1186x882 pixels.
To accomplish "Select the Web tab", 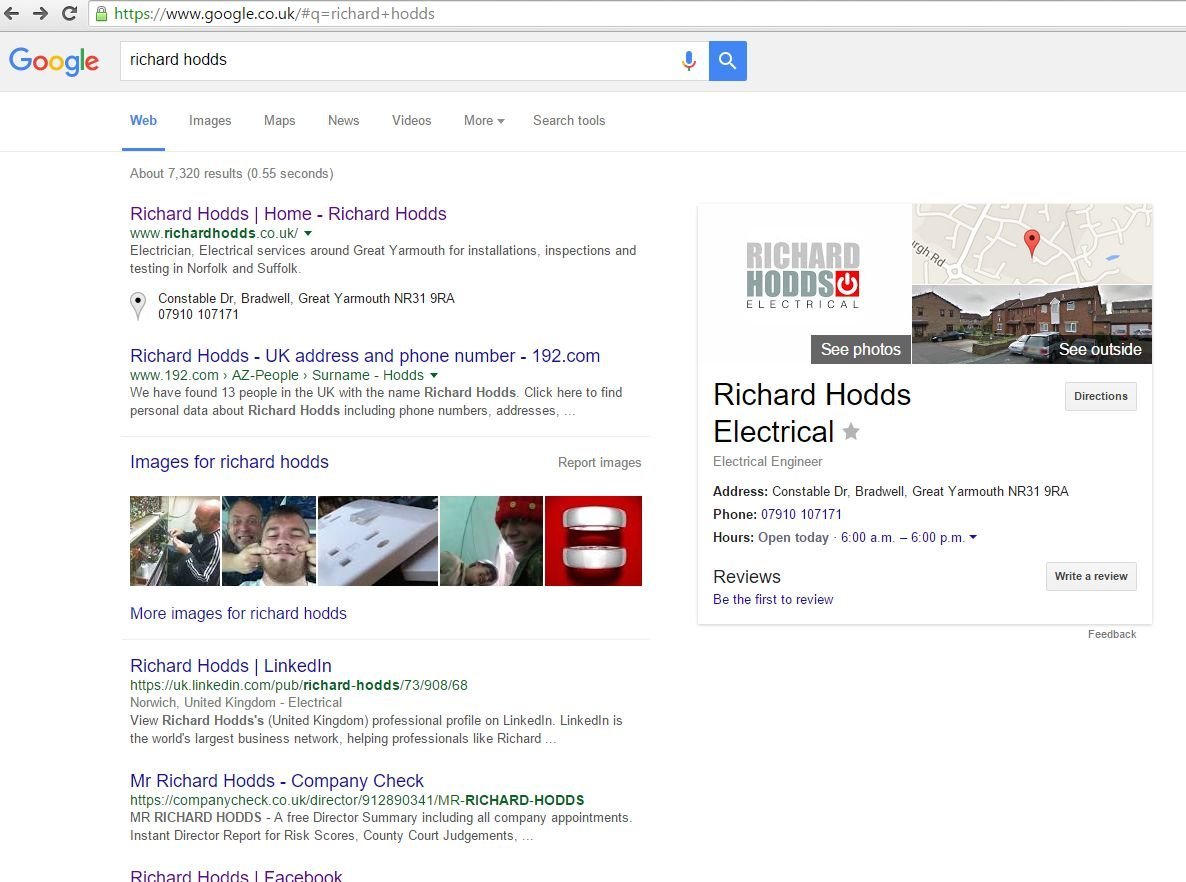I will (x=143, y=120).
